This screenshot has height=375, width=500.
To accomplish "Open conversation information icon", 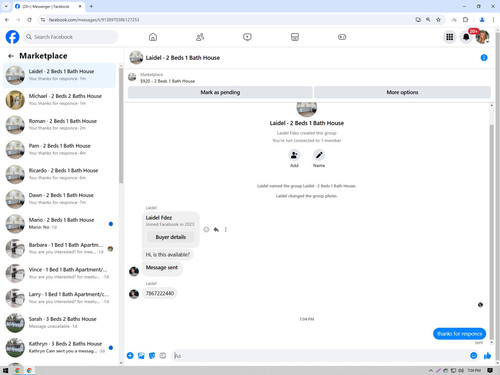I will (484, 58).
